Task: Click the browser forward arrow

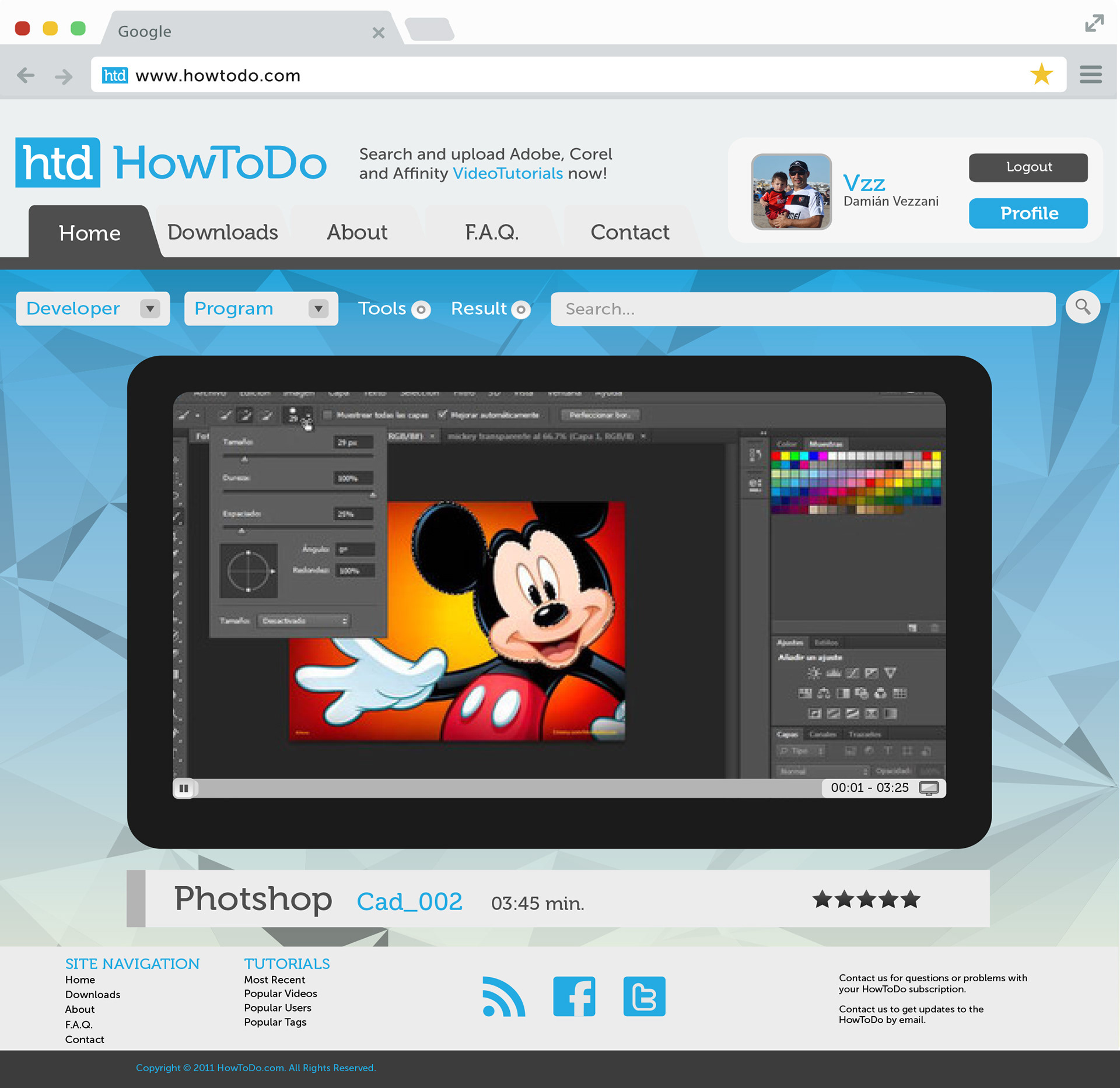Action: pyautogui.click(x=64, y=76)
